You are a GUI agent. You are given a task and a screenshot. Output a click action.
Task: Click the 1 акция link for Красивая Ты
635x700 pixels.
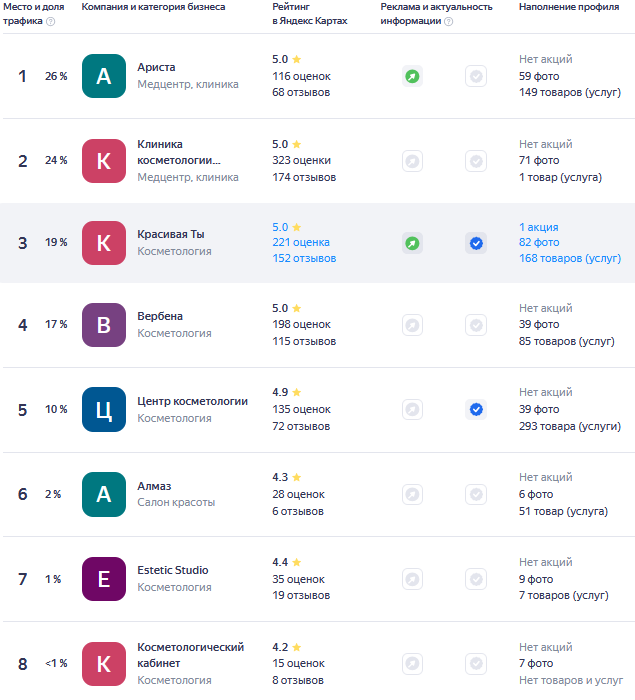coord(538,227)
